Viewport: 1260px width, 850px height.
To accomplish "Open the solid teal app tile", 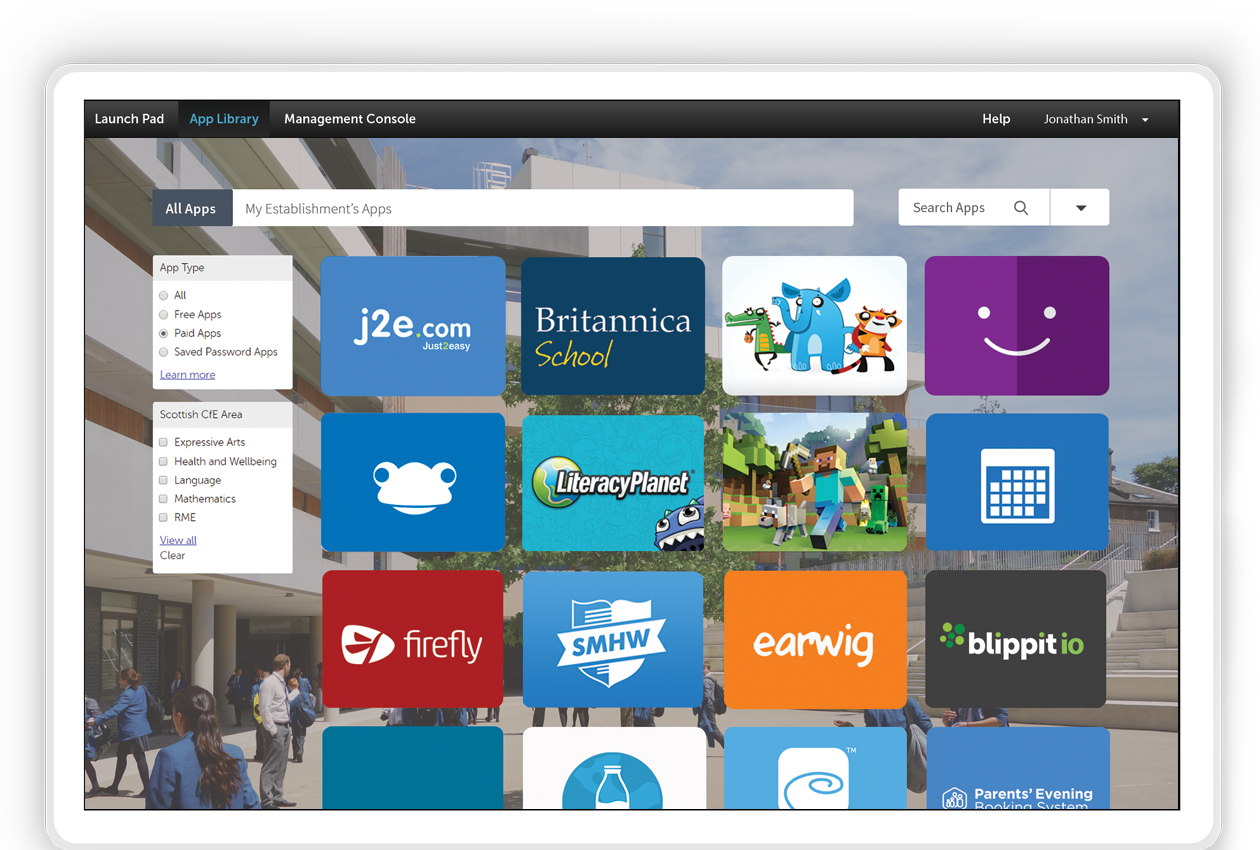I will [x=413, y=768].
